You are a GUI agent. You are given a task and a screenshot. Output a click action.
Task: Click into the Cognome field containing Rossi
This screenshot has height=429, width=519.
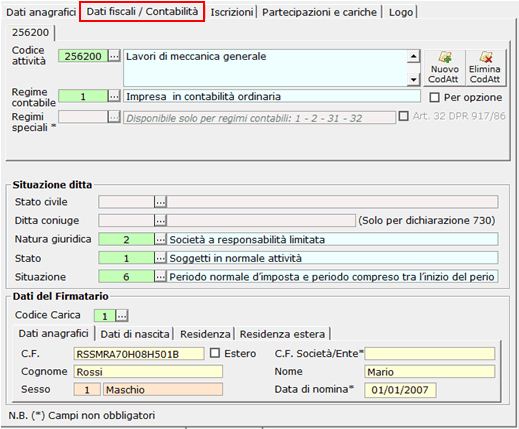click(148, 372)
